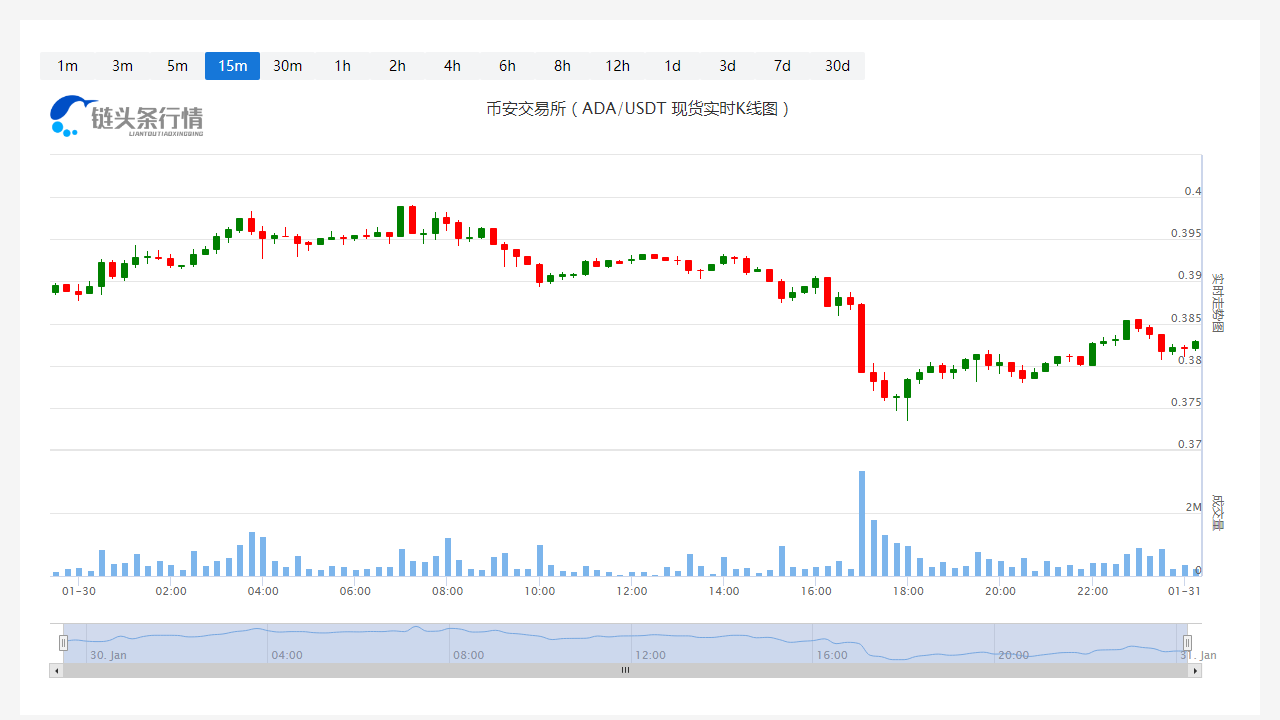Click the 01-30 date axis label

[79, 591]
